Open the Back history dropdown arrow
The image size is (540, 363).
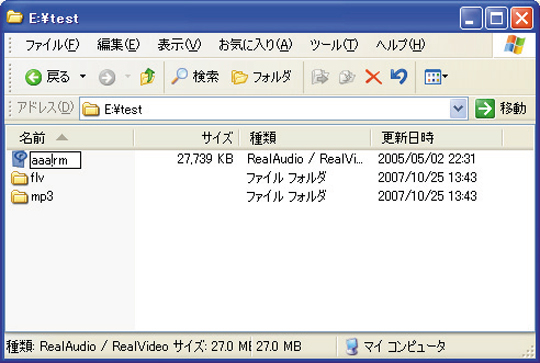point(83,76)
